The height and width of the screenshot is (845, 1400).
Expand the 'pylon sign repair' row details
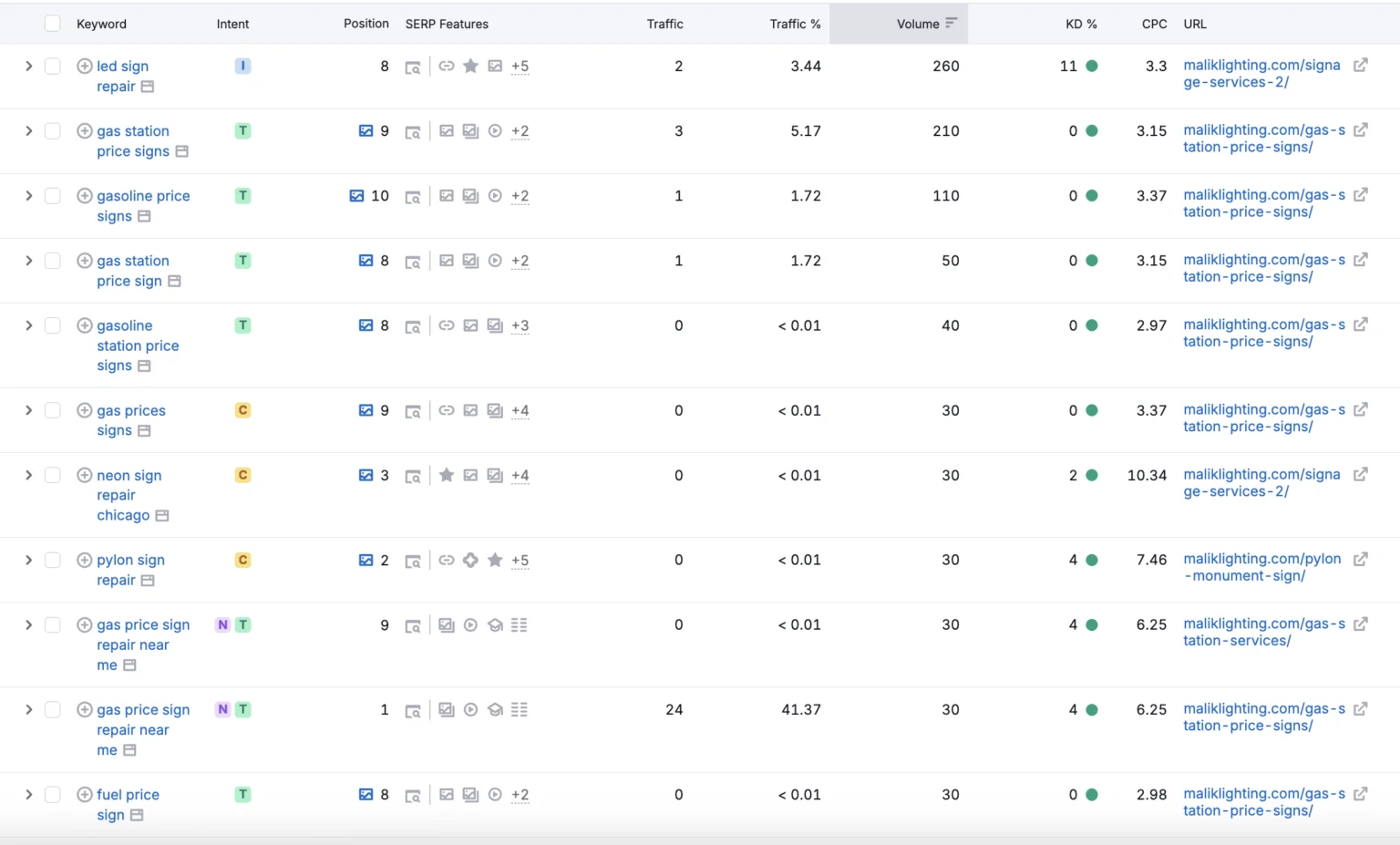28,560
